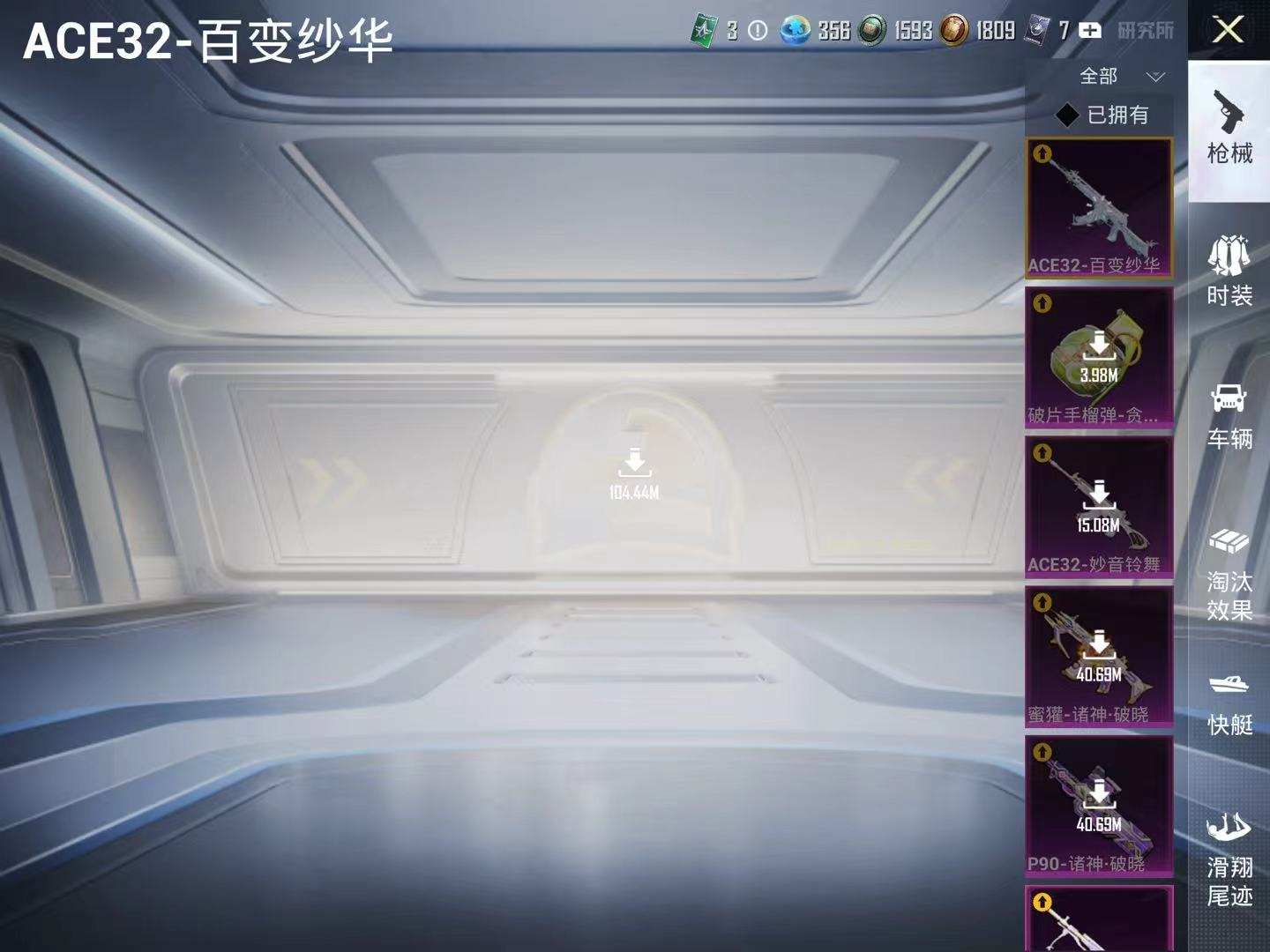The width and height of the screenshot is (1270, 952).
Task: Click the green ticket currency icon
Action: (701, 29)
